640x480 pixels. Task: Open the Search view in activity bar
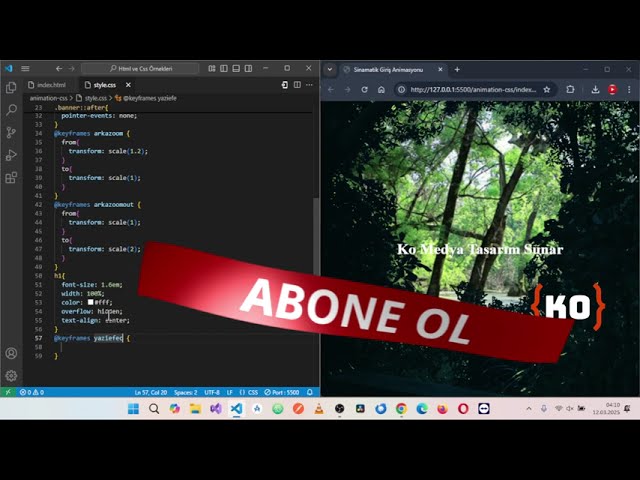pos(11,110)
